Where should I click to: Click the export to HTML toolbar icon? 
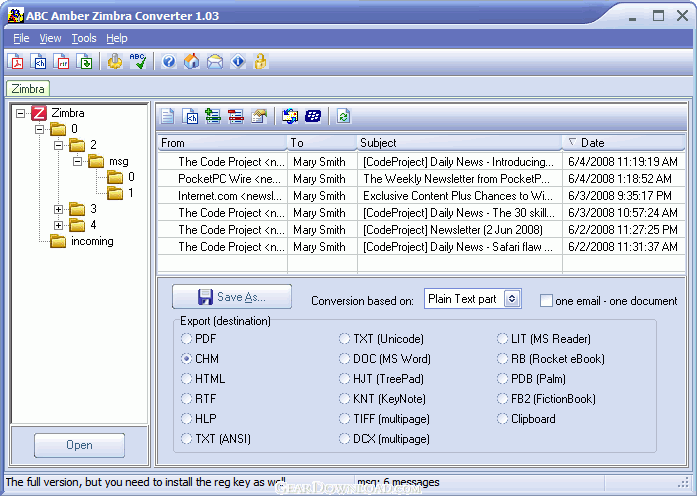pos(39,61)
